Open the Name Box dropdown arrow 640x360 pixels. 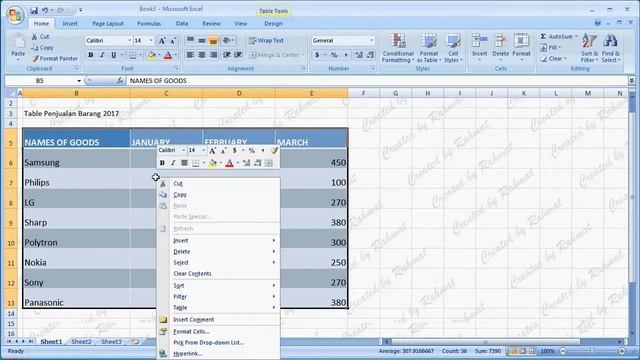click(x=79, y=81)
